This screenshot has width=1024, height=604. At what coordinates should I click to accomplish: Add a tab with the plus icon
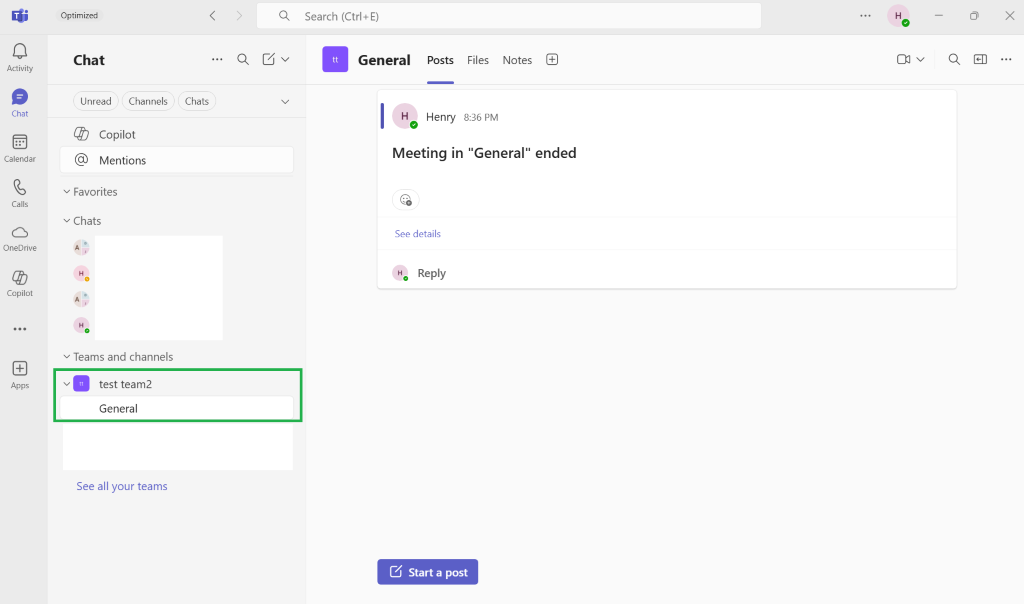552,59
